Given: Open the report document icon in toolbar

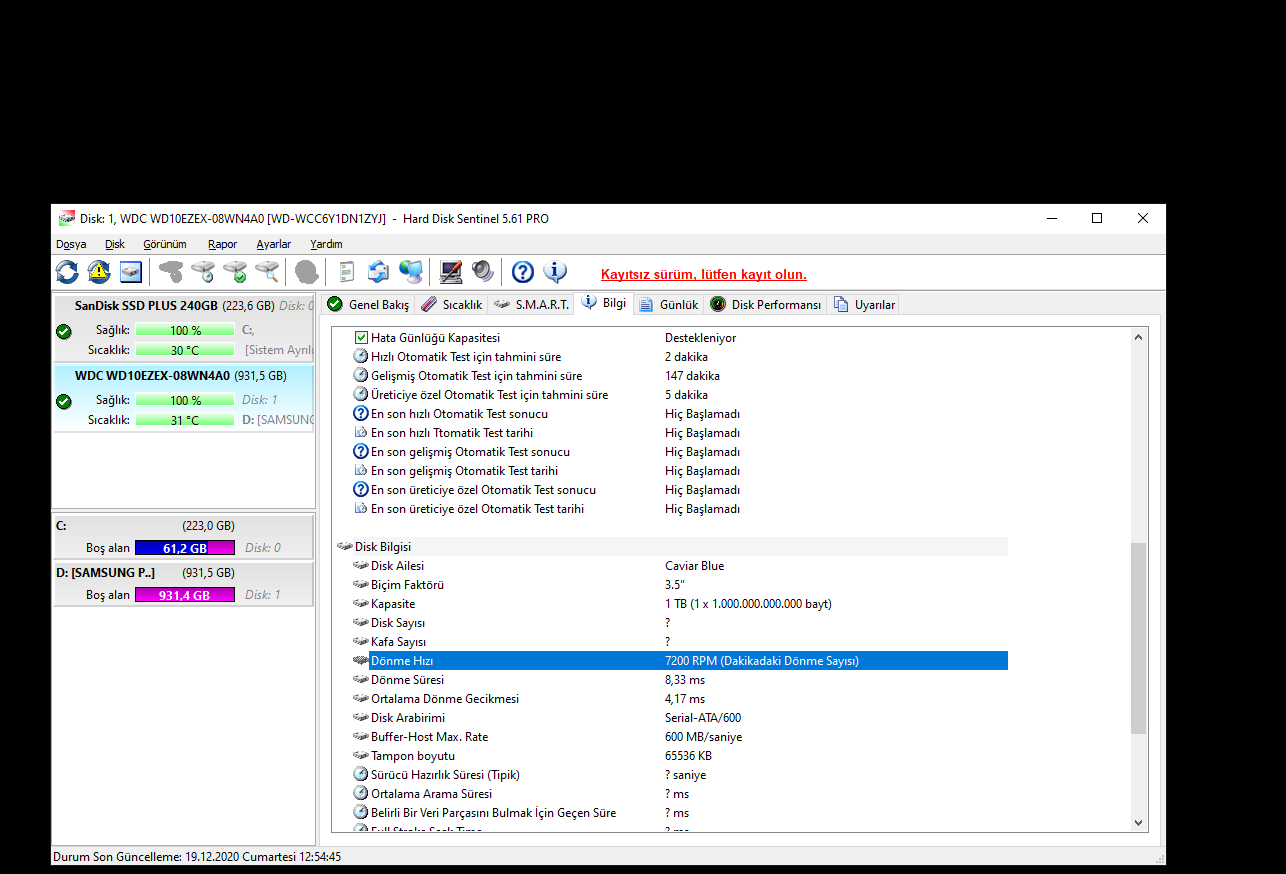Looking at the screenshot, I should coord(347,271).
